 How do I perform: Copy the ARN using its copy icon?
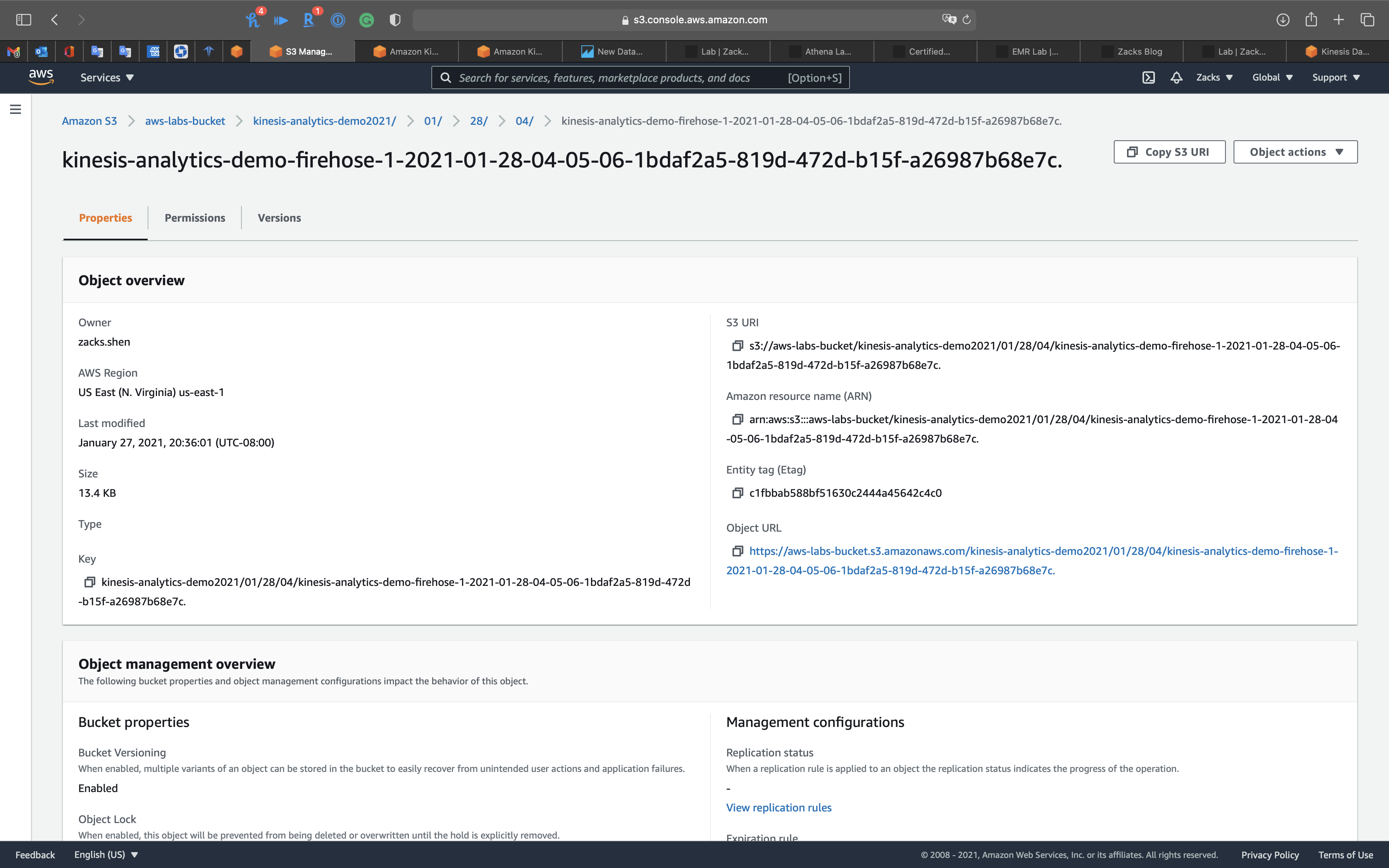(738, 420)
